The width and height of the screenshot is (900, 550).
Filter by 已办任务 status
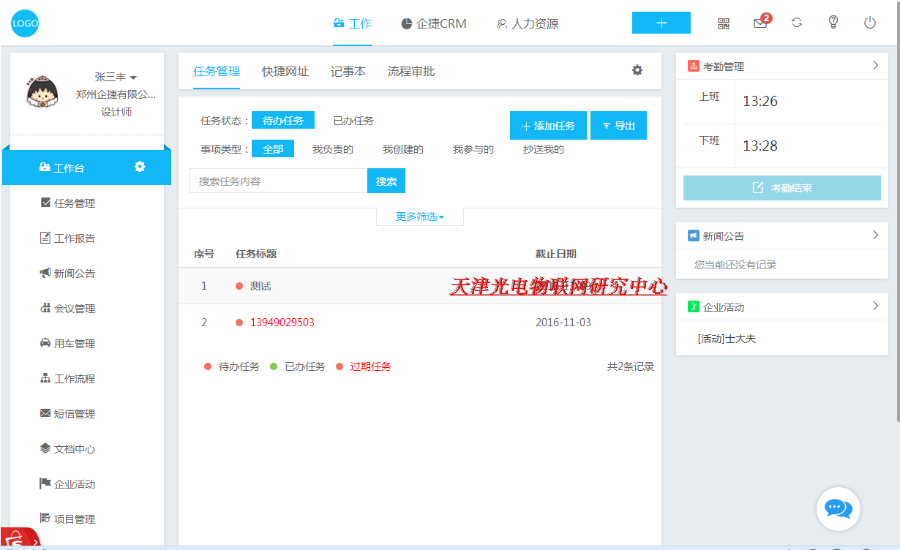[x=354, y=121]
